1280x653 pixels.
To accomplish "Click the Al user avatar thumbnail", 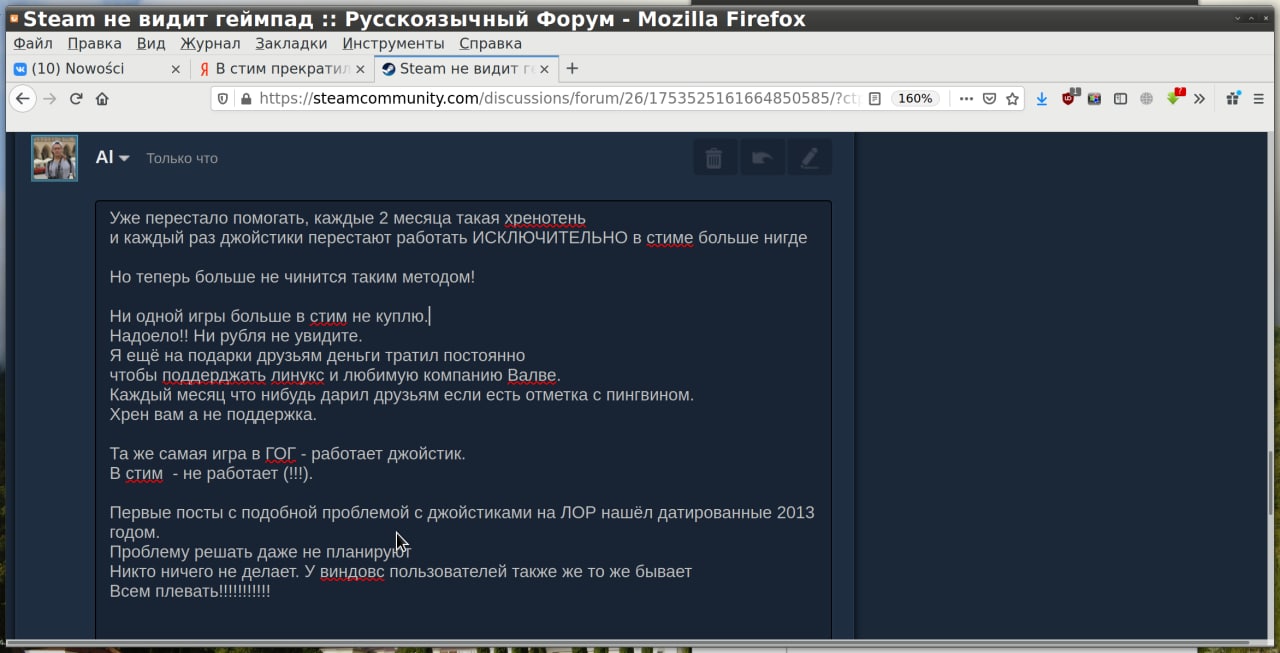I will pos(54,158).
